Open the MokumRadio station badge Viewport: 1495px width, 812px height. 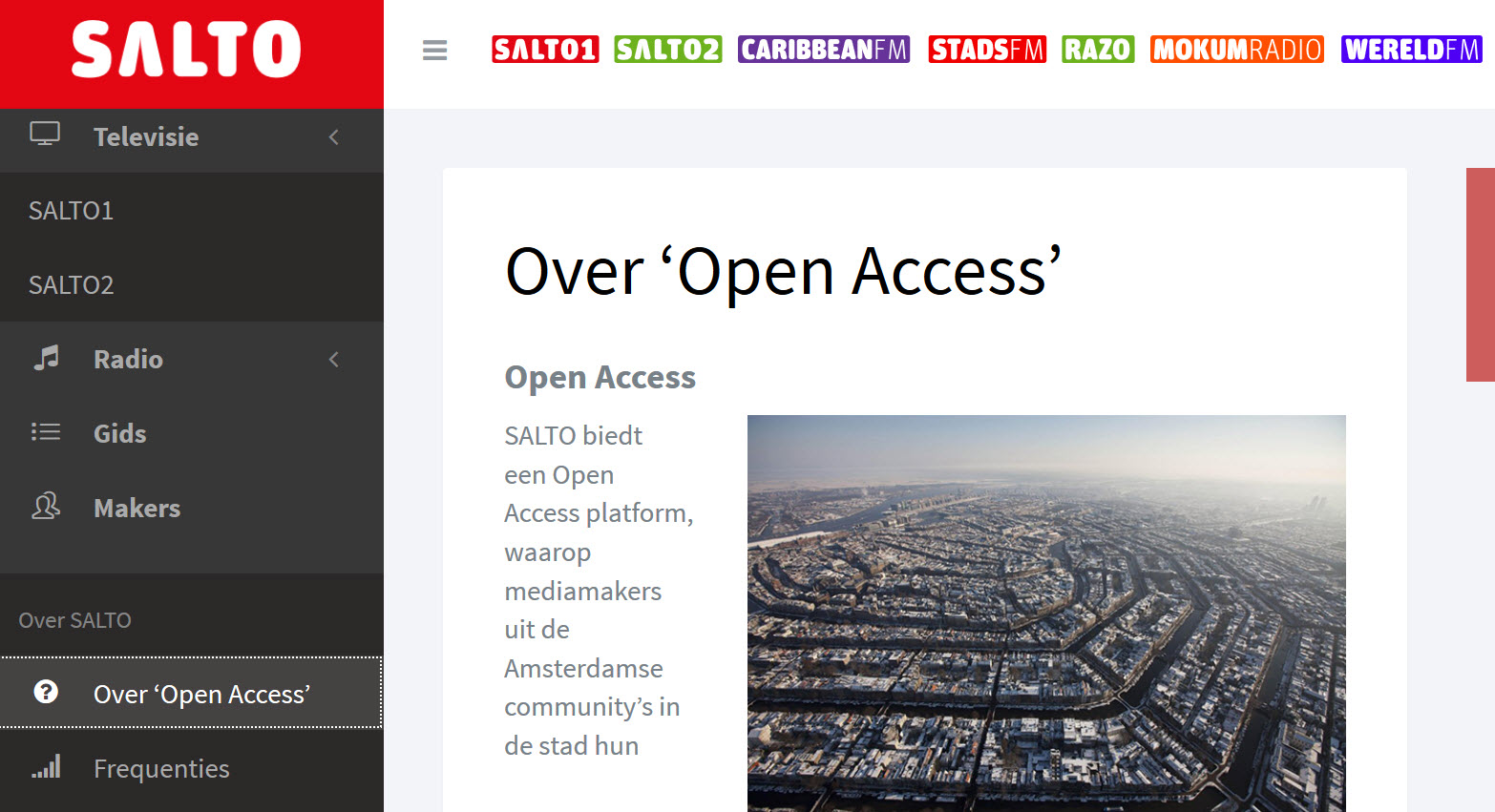click(x=1237, y=50)
